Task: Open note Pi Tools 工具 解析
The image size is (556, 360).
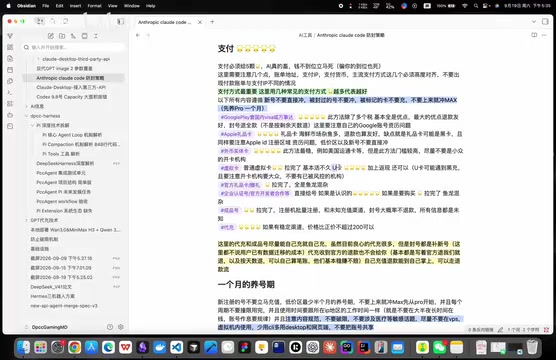Action: (x=61, y=154)
